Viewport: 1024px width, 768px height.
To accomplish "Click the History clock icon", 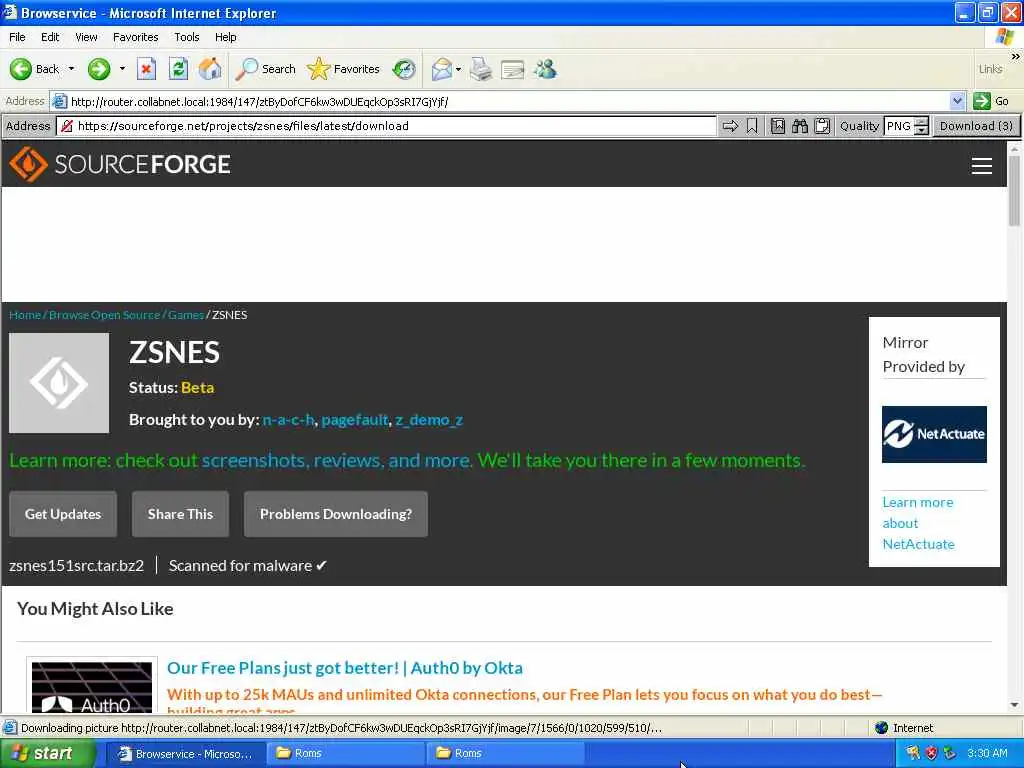I will pyautogui.click(x=404, y=69).
